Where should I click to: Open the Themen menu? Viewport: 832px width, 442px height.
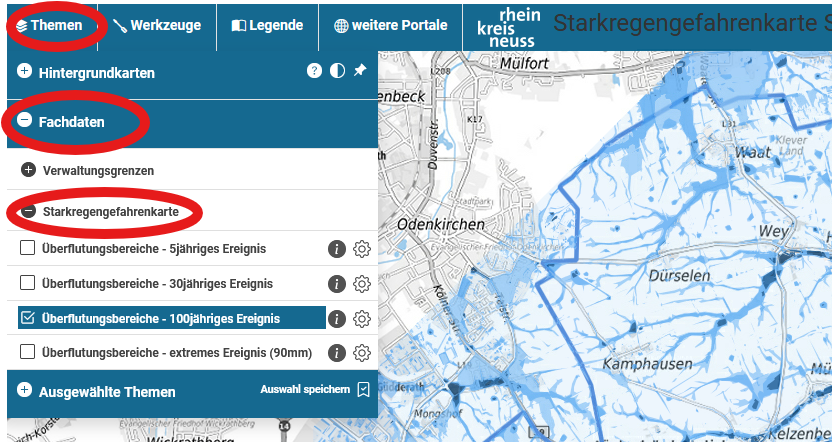click(x=50, y=25)
